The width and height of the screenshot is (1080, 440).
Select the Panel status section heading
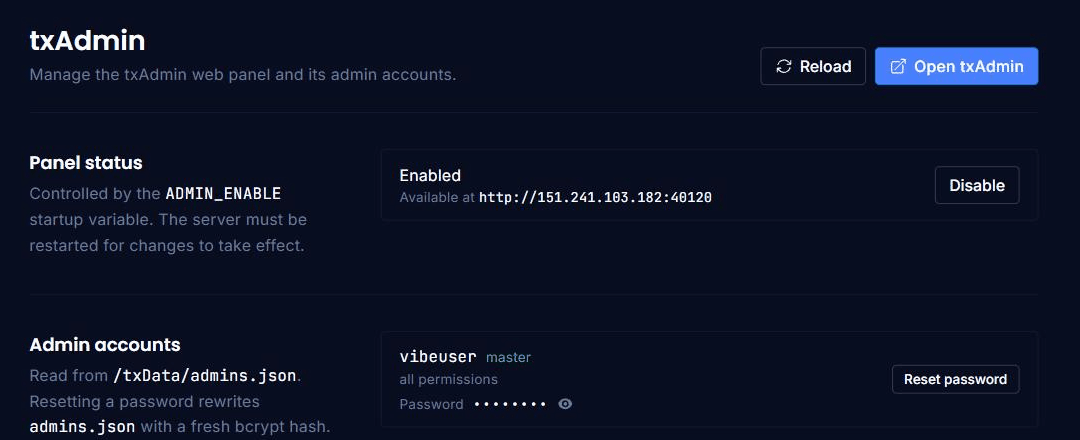[86, 163]
